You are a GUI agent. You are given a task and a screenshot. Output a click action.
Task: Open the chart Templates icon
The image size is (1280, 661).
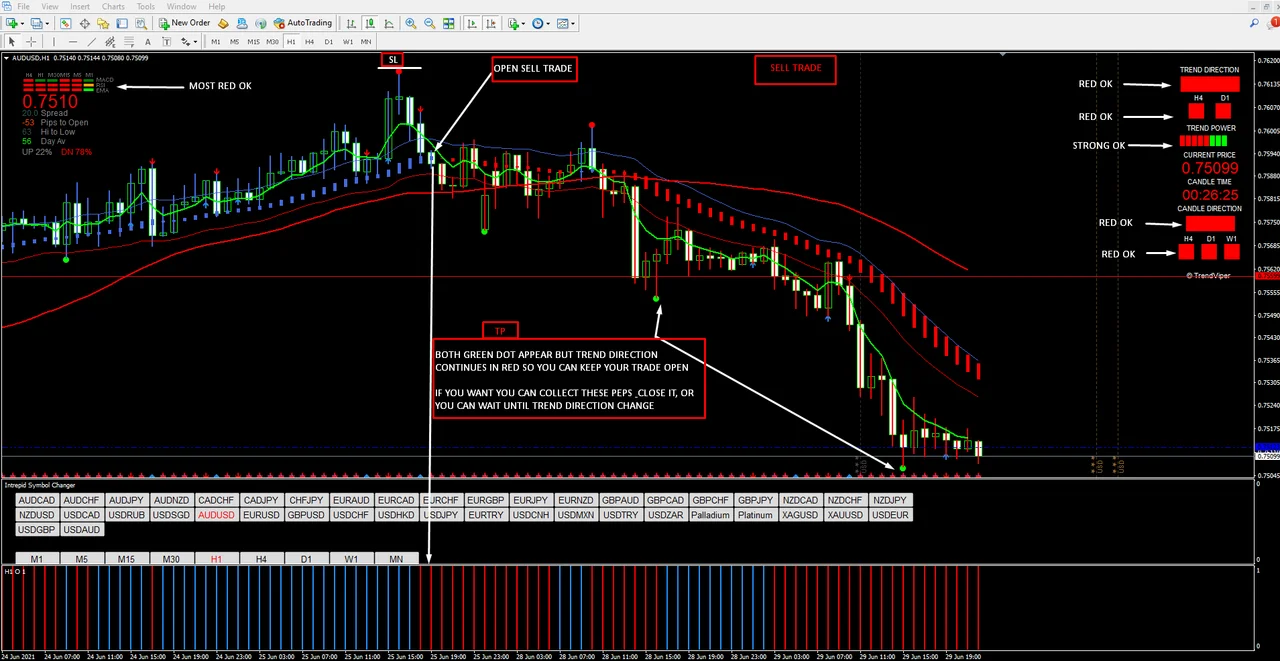click(562, 23)
